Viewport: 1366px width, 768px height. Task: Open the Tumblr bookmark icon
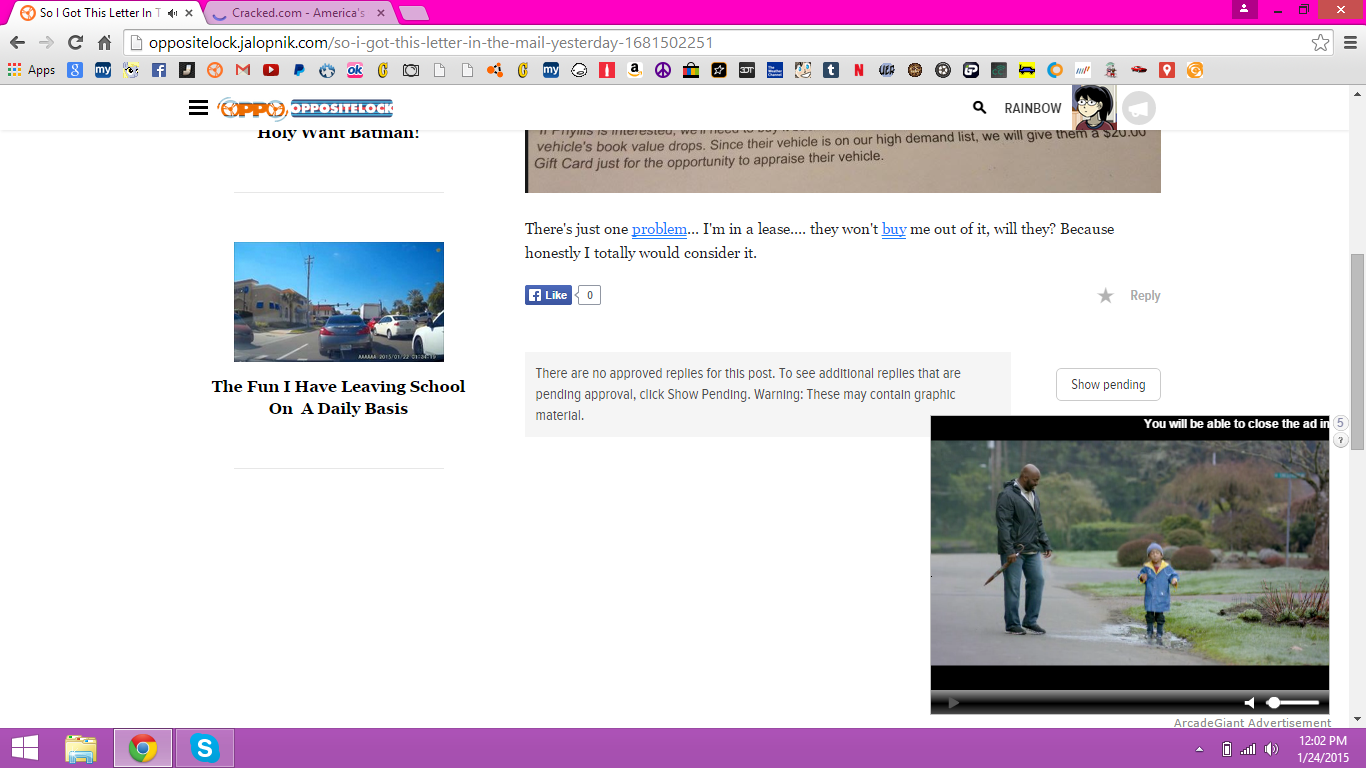pos(831,70)
